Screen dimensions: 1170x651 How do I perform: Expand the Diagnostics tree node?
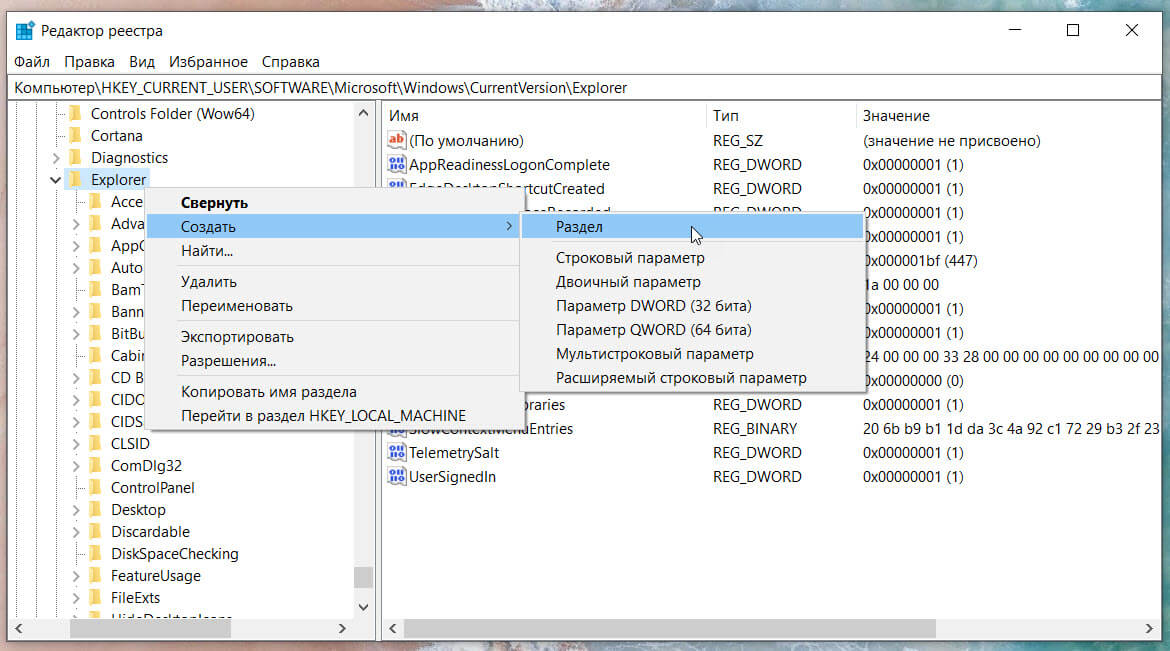pos(56,158)
